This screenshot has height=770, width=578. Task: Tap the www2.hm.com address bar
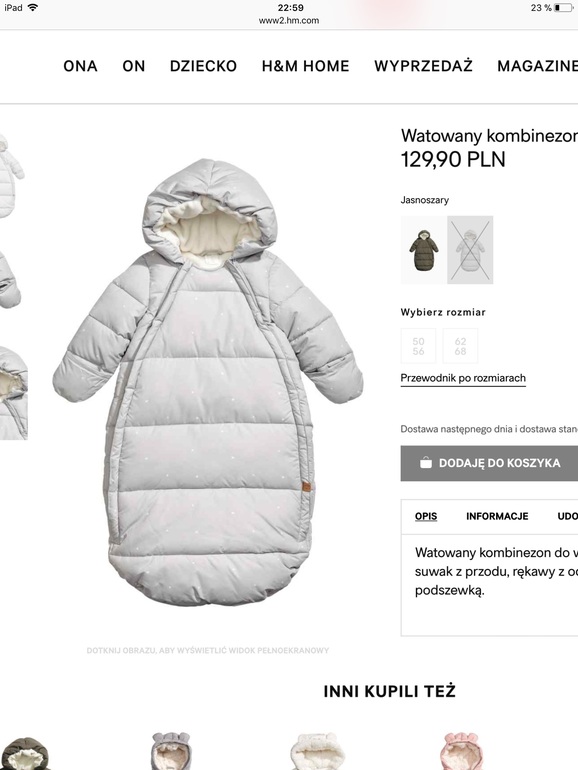point(289,21)
